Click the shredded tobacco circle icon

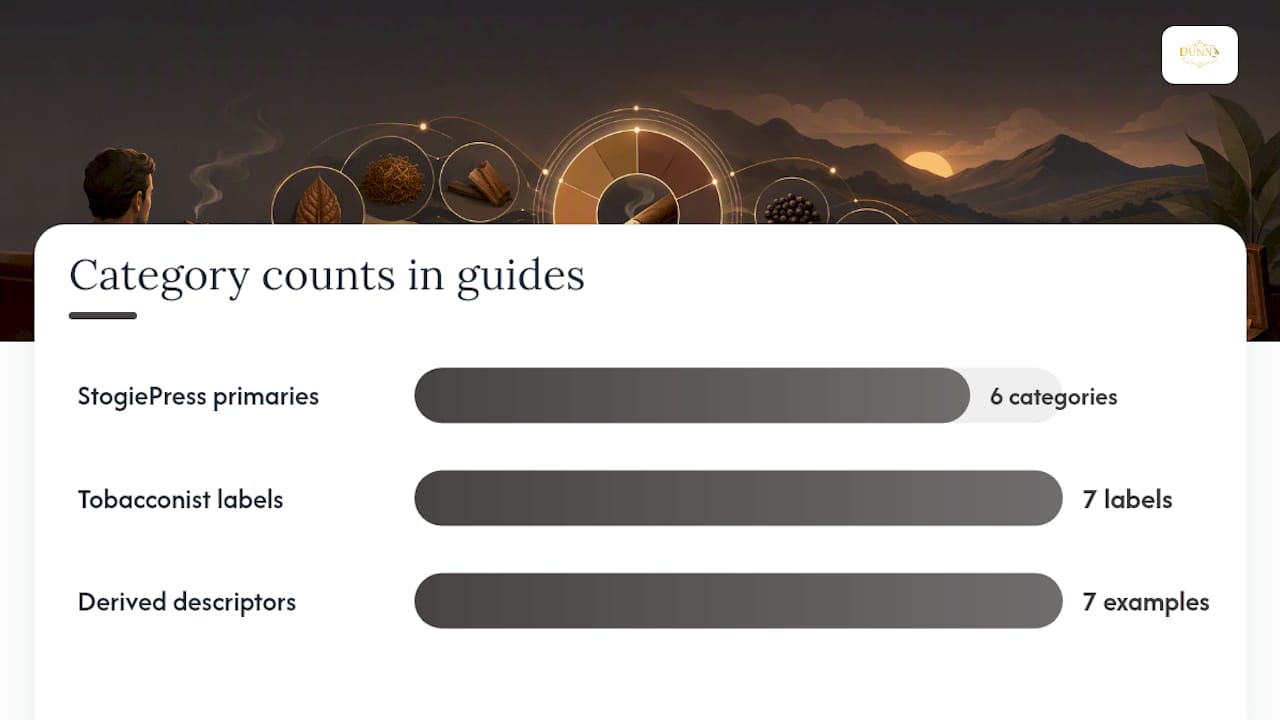pos(386,178)
